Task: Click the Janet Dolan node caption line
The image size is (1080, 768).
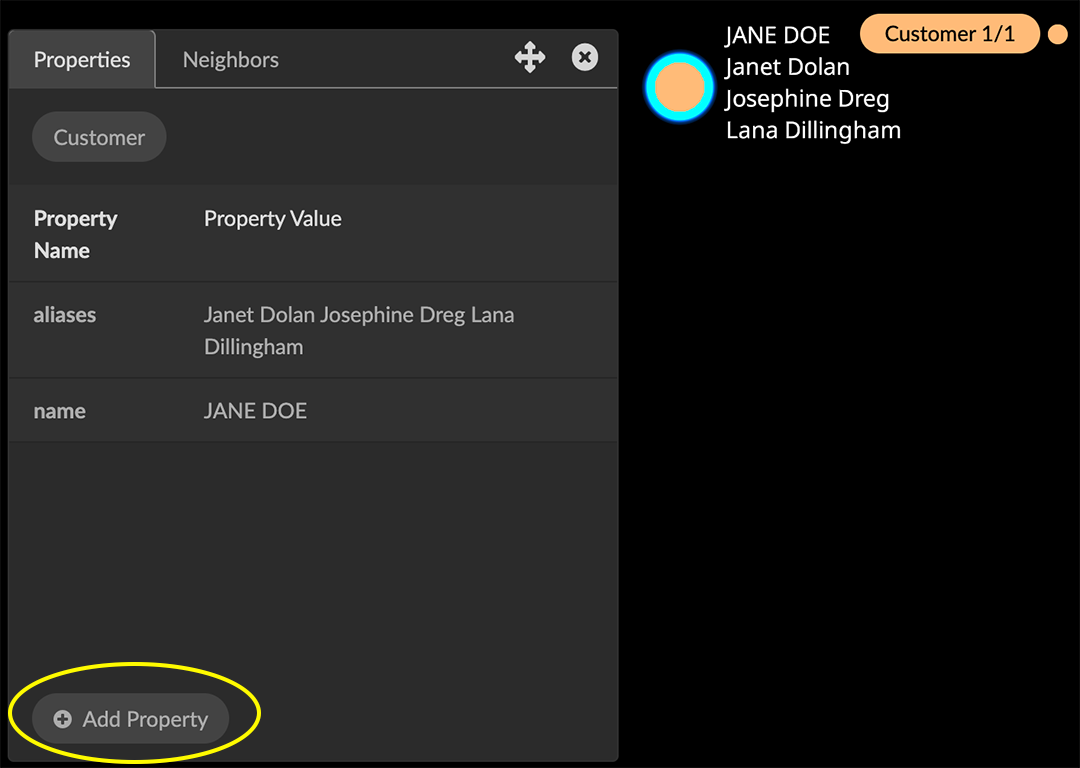Action: click(788, 67)
